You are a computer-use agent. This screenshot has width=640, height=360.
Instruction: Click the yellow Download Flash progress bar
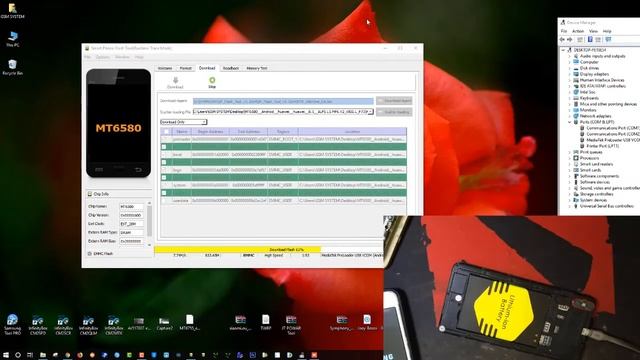tap(238, 249)
